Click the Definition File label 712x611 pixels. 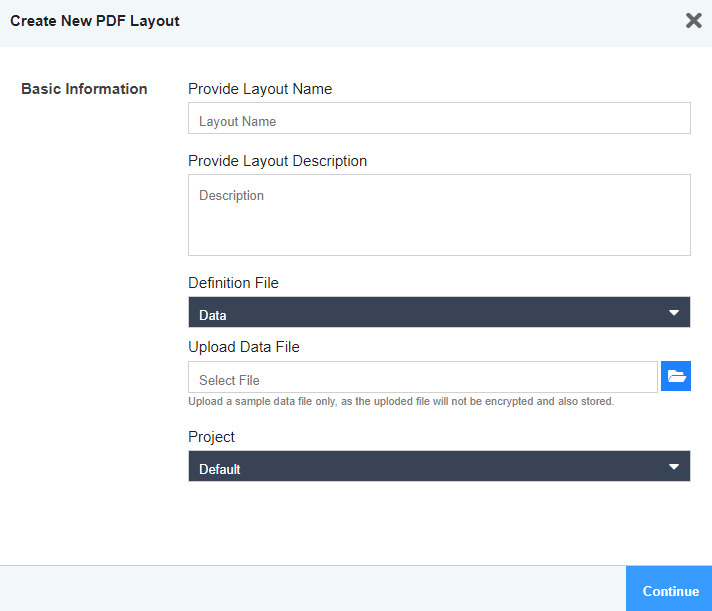tap(233, 283)
